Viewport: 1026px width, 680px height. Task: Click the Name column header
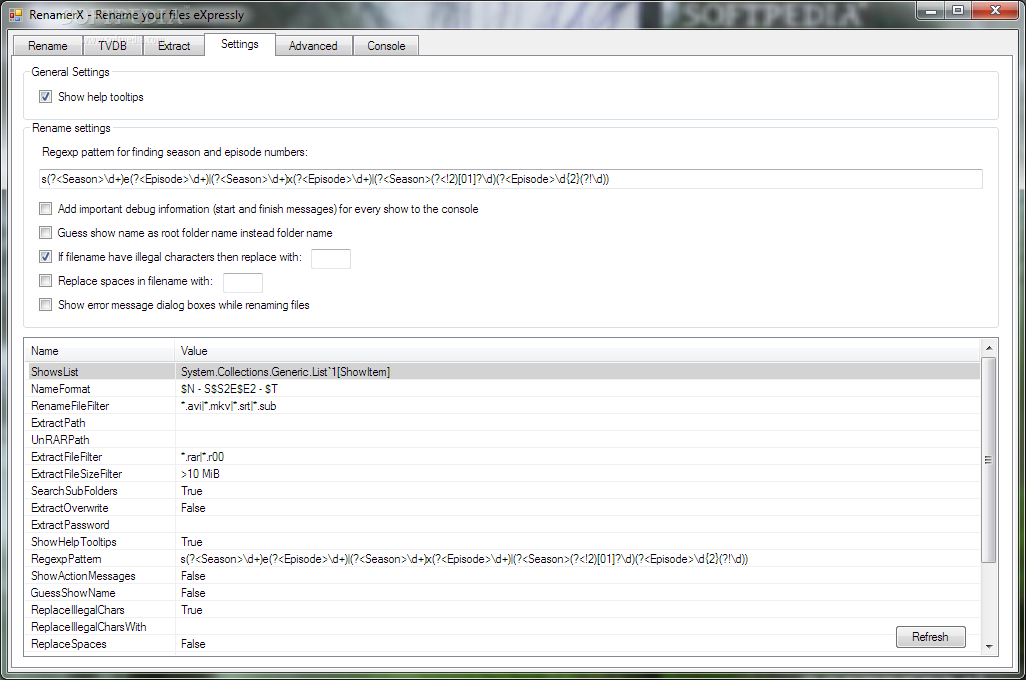point(99,351)
